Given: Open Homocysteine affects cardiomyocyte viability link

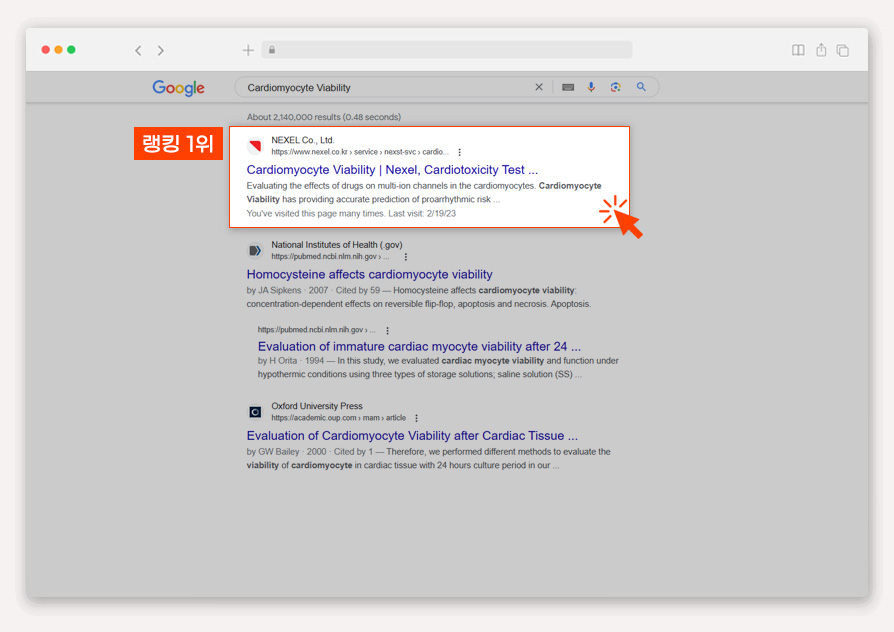Looking at the screenshot, I should [369, 274].
